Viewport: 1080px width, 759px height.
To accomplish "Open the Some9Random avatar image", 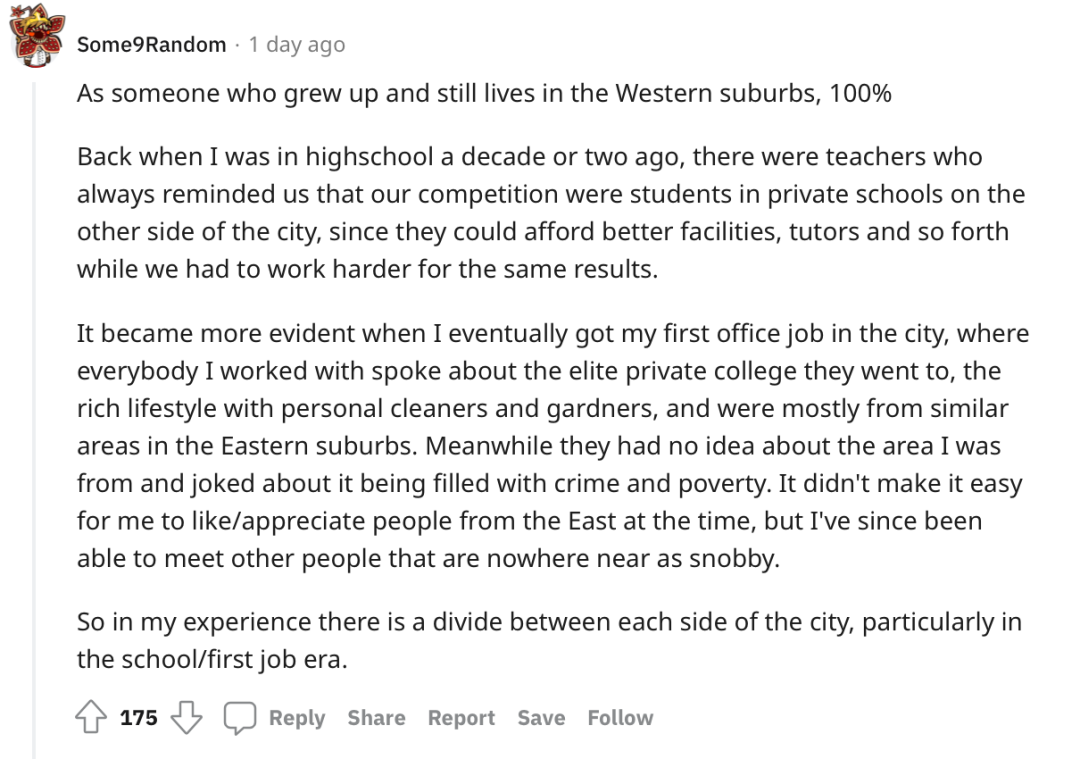I will (37, 37).
